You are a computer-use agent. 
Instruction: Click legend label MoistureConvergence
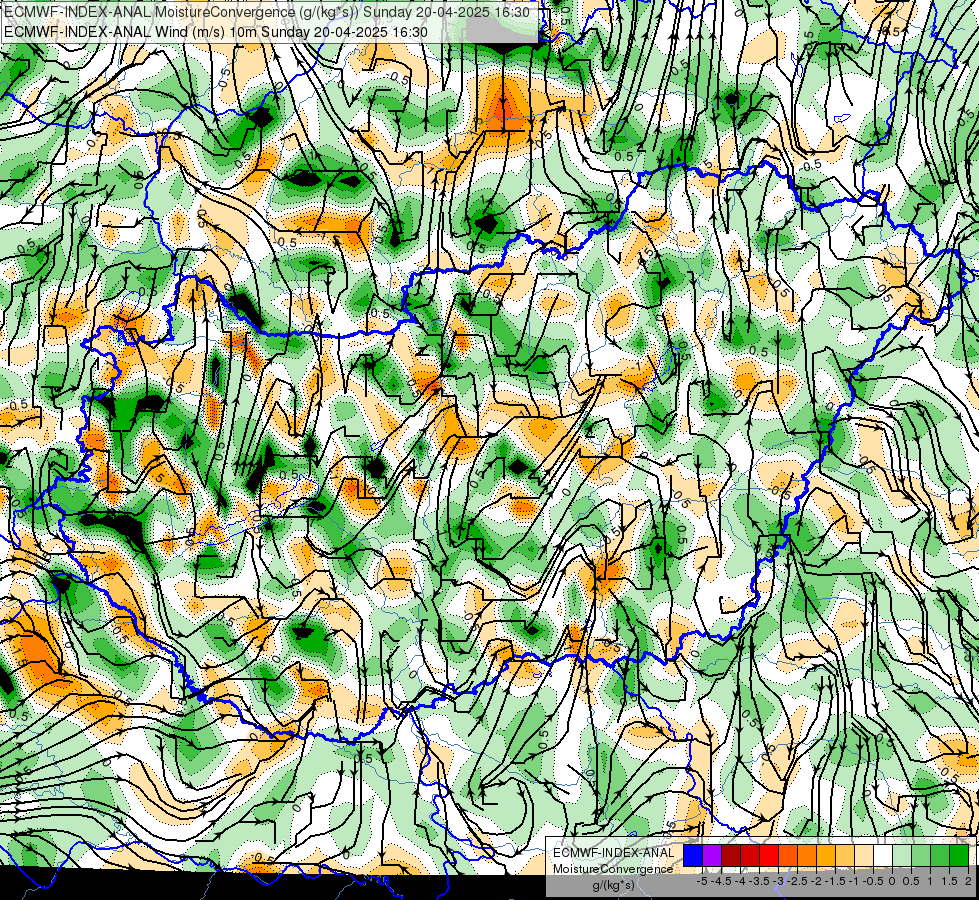pos(613,869)
